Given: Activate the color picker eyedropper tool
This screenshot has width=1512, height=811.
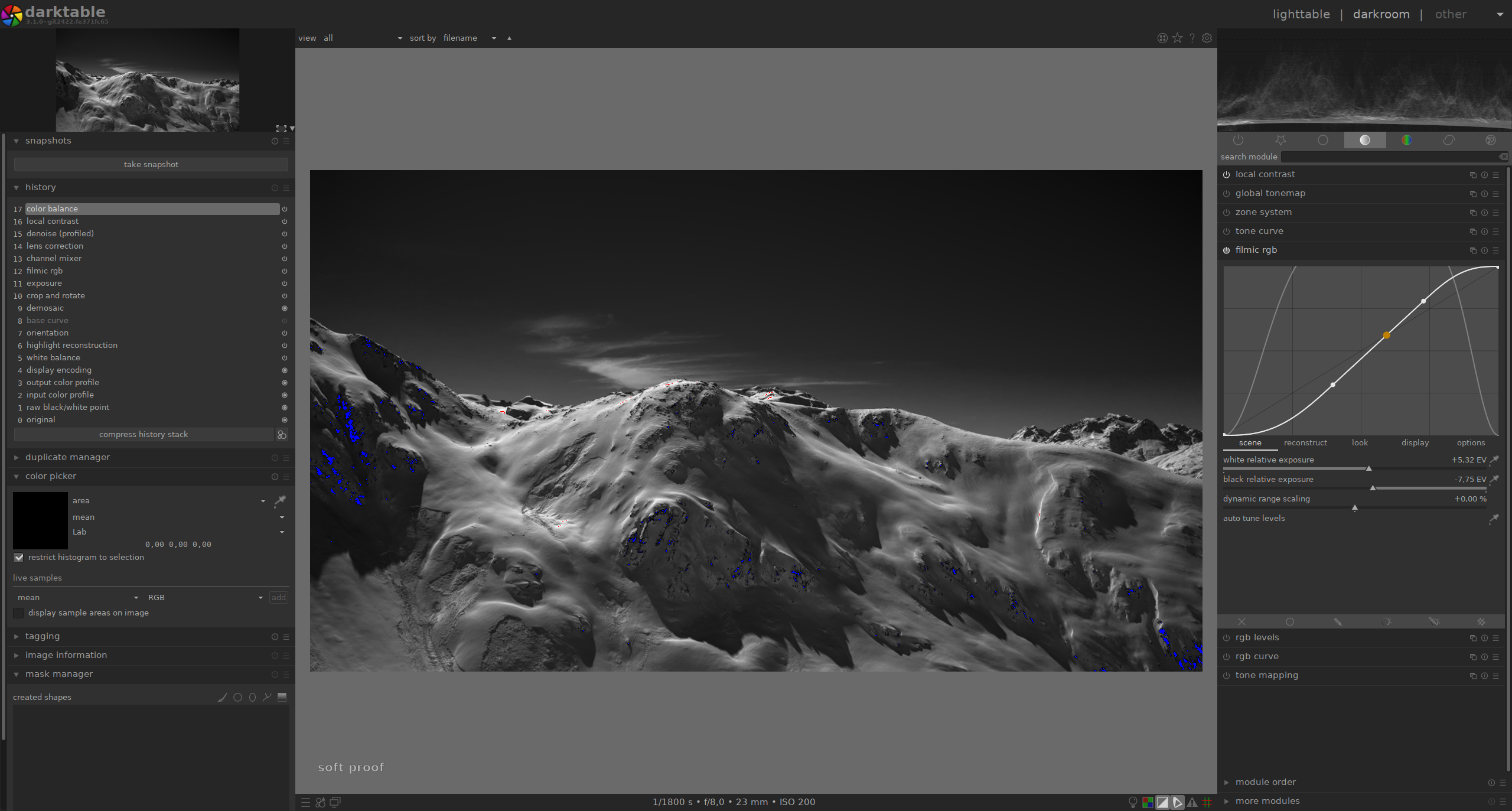Looking at the screenshot, I should click(280, 501).
